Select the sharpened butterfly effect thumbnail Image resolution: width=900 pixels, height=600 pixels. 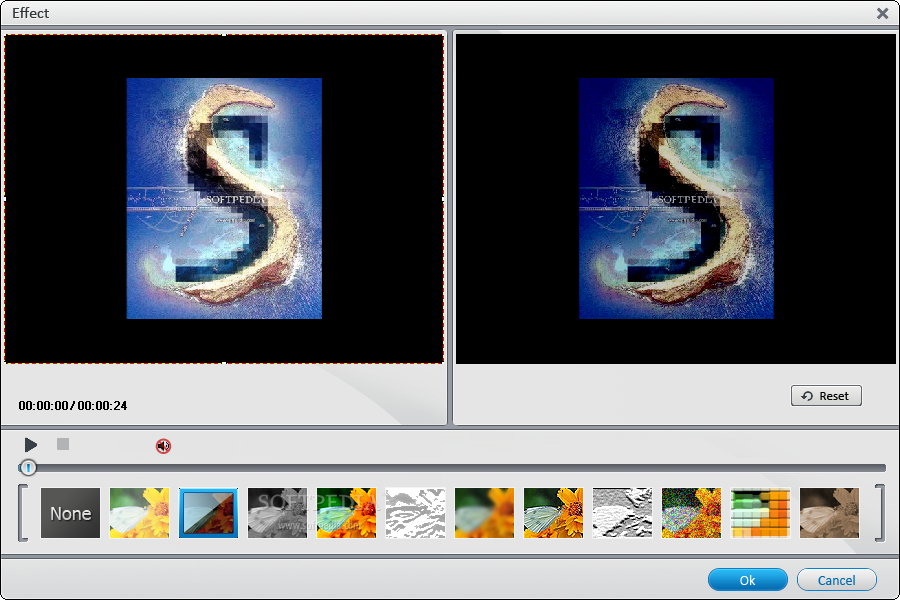553,513
